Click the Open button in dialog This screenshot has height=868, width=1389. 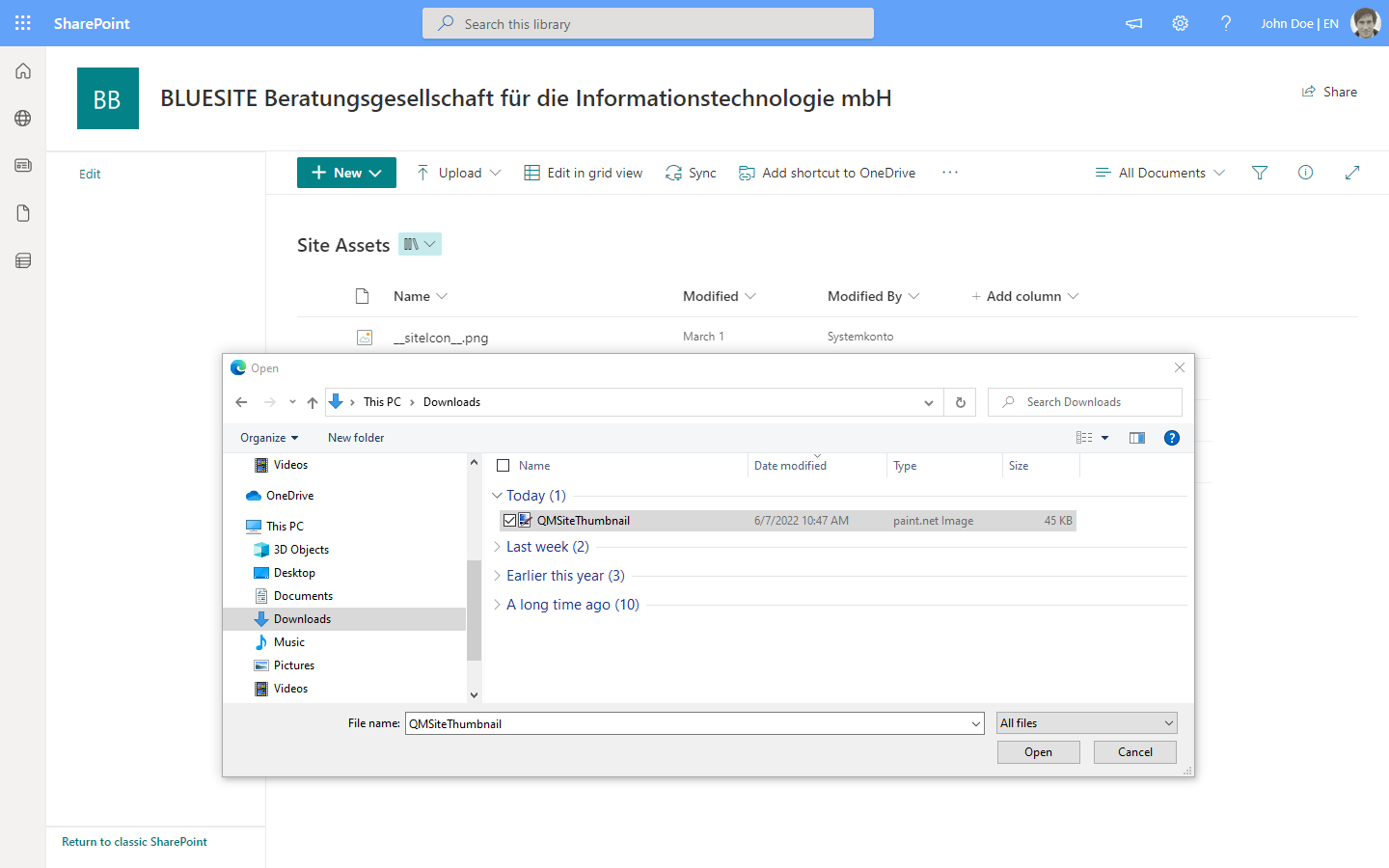[1039, 752]
